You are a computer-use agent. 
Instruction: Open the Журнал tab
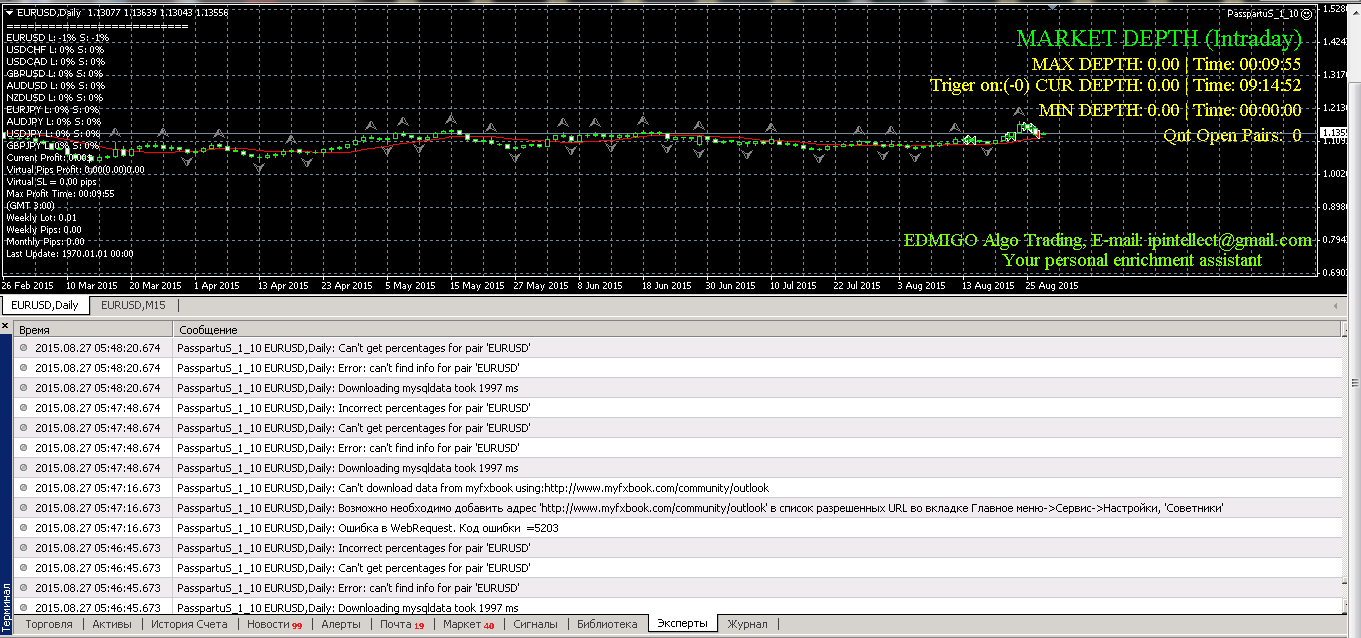click(x=747, y=624)
